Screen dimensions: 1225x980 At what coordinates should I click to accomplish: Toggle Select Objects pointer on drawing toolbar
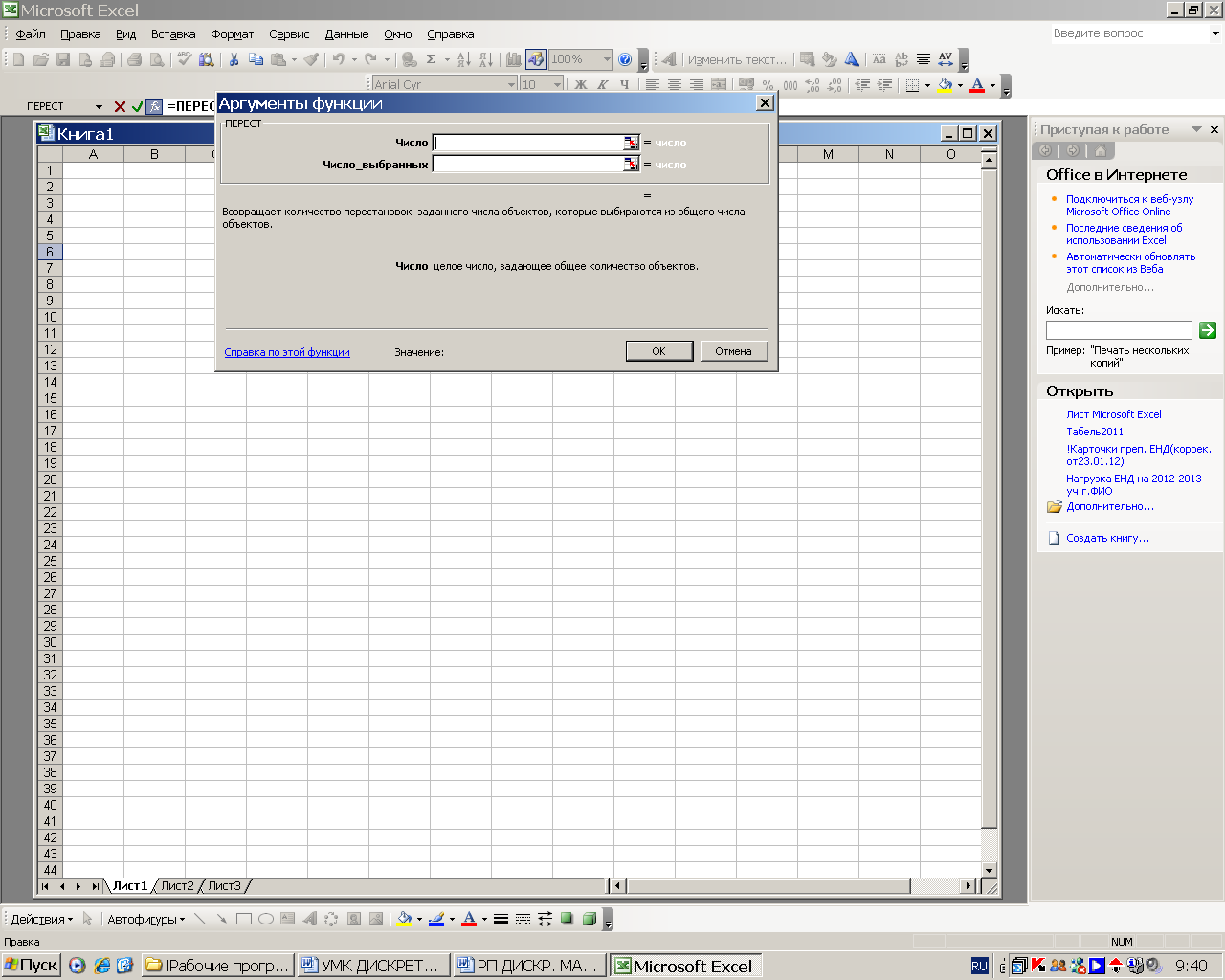87,919
